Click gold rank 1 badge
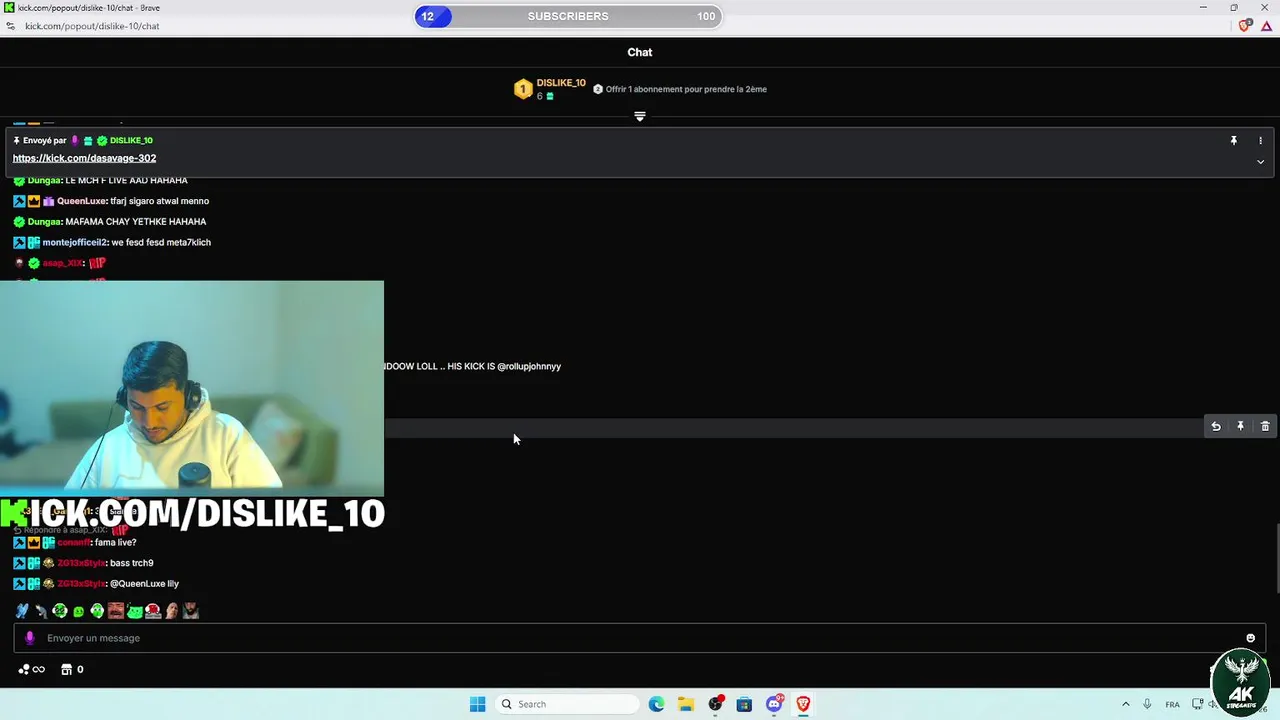Viewport: 1280px width, 720px height. (522, 89)
